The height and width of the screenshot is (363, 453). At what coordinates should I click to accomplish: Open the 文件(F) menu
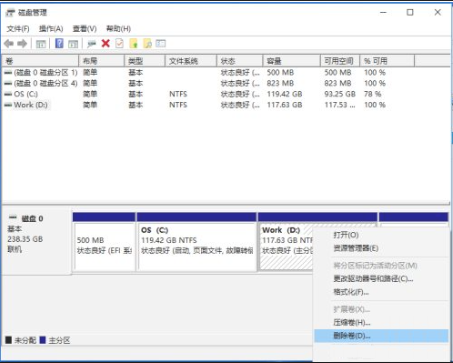pos(18,29)
